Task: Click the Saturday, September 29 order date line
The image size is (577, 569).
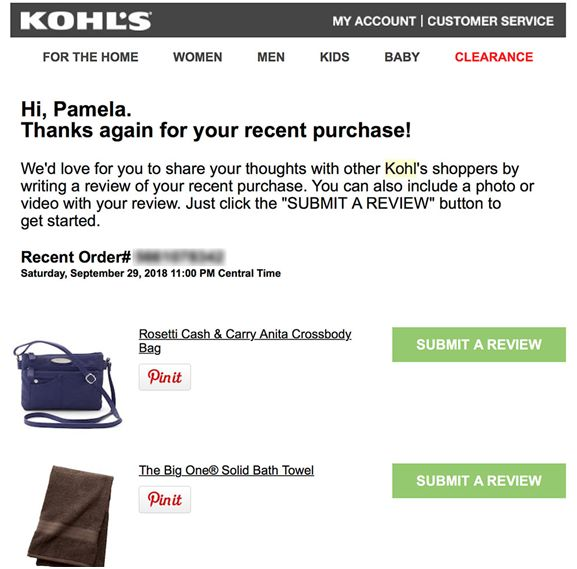Action: (151, 273)
